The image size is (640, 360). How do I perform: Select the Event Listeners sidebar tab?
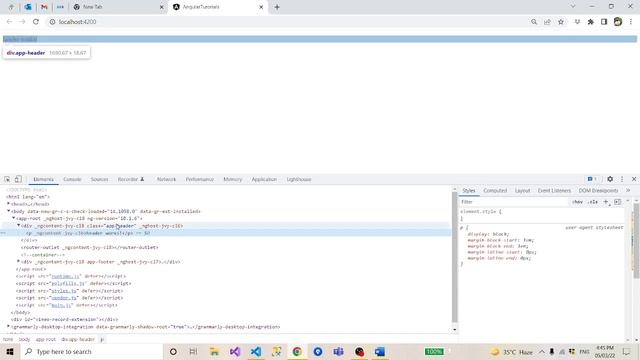tap(554, 191)
